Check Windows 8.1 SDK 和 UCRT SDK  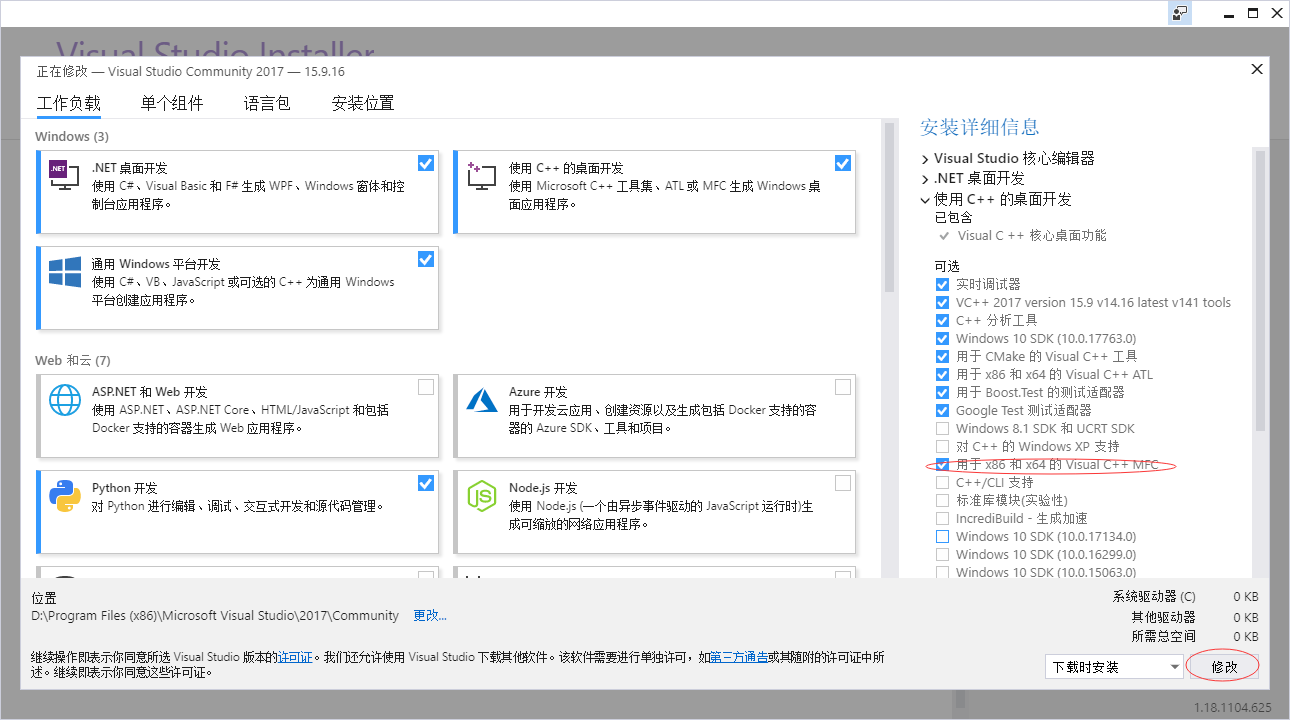(942, 429)
